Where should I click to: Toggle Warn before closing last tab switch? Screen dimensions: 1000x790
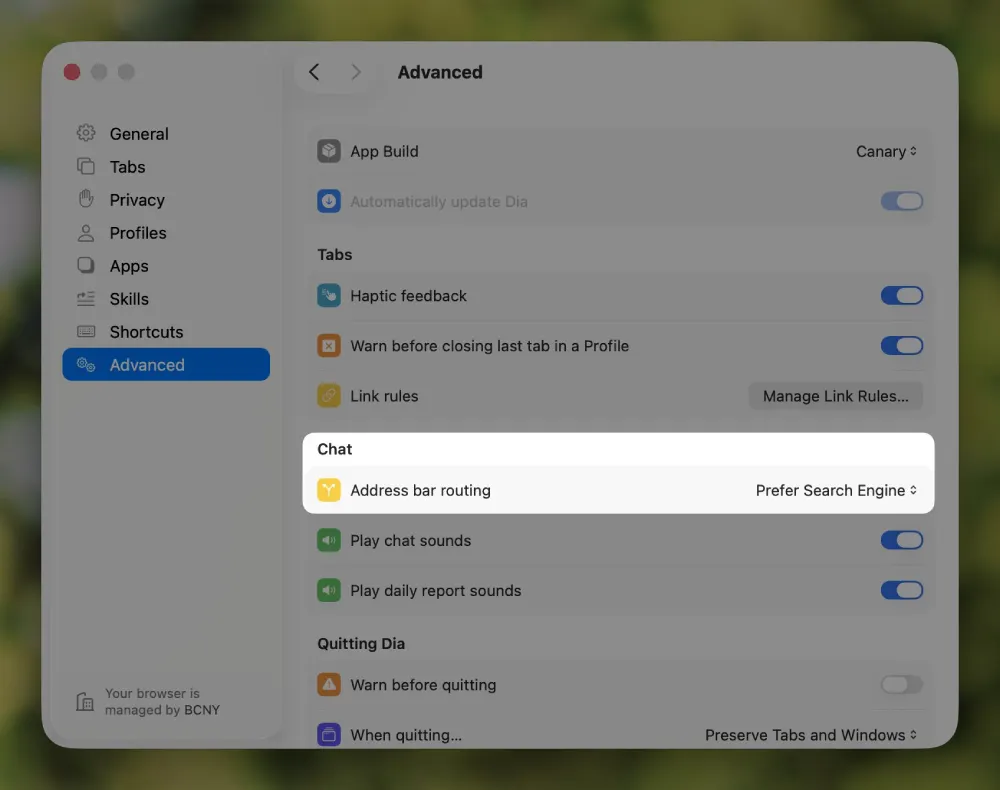(x=902, y=346)
